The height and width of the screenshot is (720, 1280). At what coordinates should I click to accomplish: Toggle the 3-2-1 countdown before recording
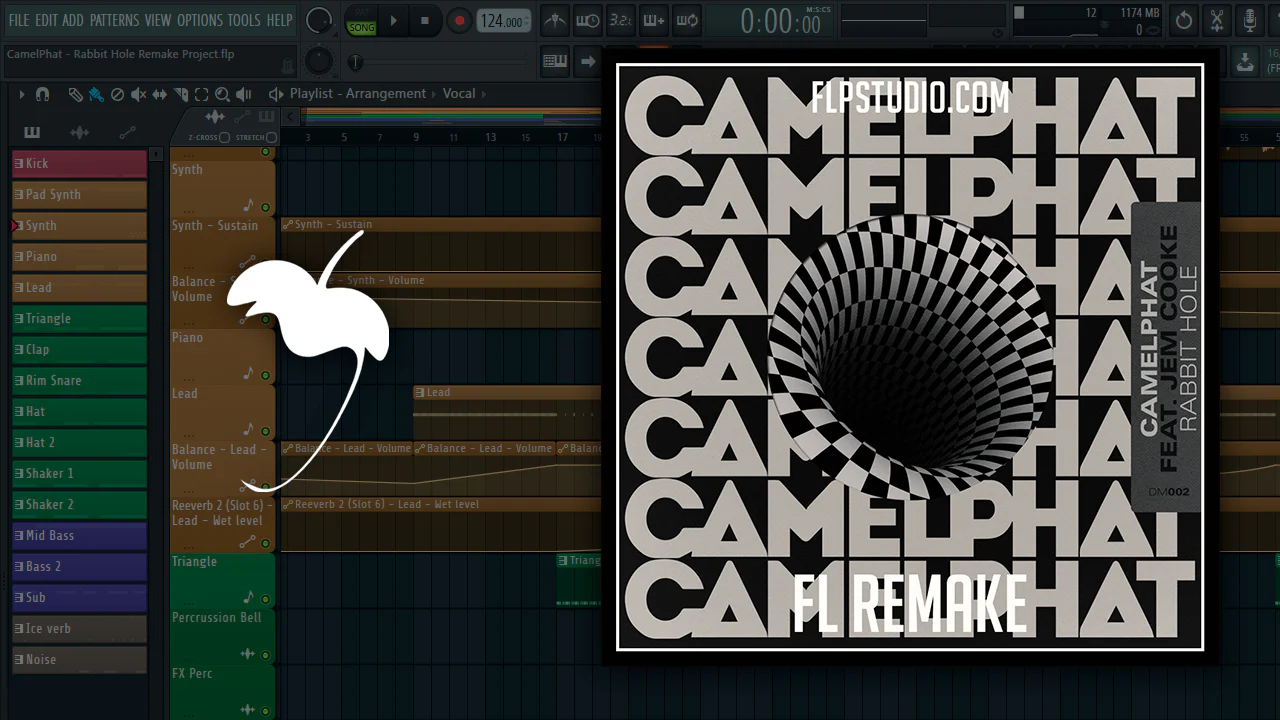click(x=621, y=20)
